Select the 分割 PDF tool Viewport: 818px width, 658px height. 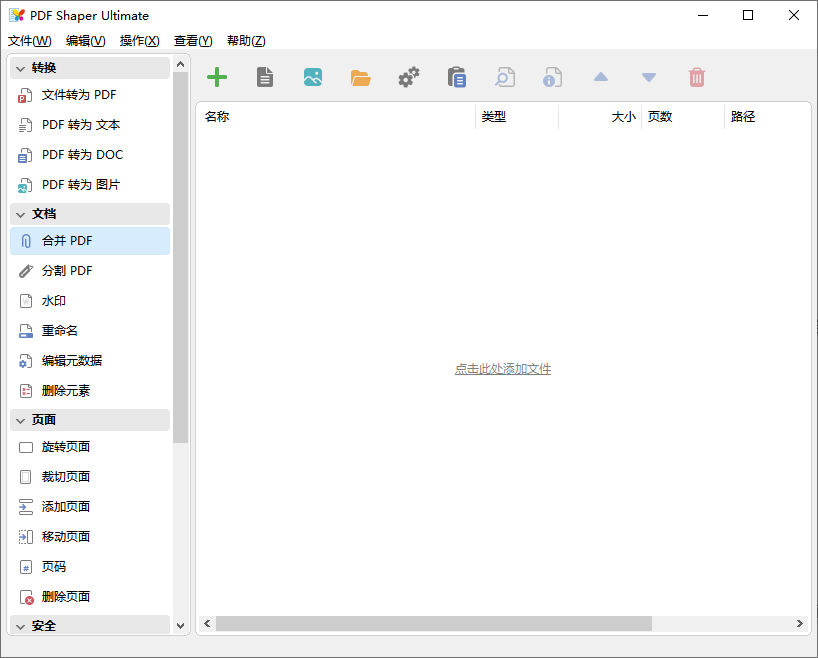[x=60, y=270]
